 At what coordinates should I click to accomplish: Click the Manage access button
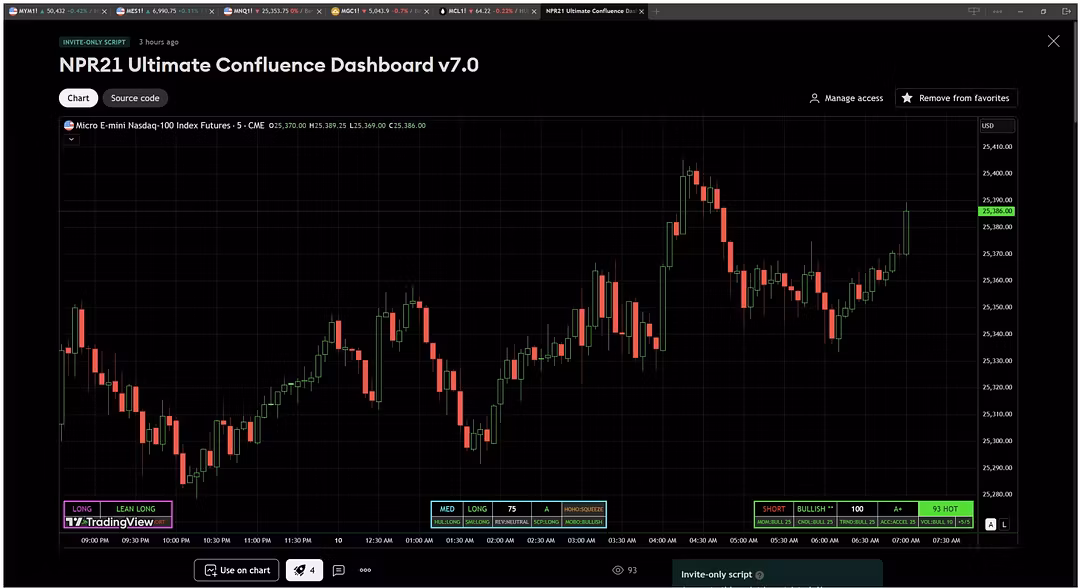(x=846, y=98)
